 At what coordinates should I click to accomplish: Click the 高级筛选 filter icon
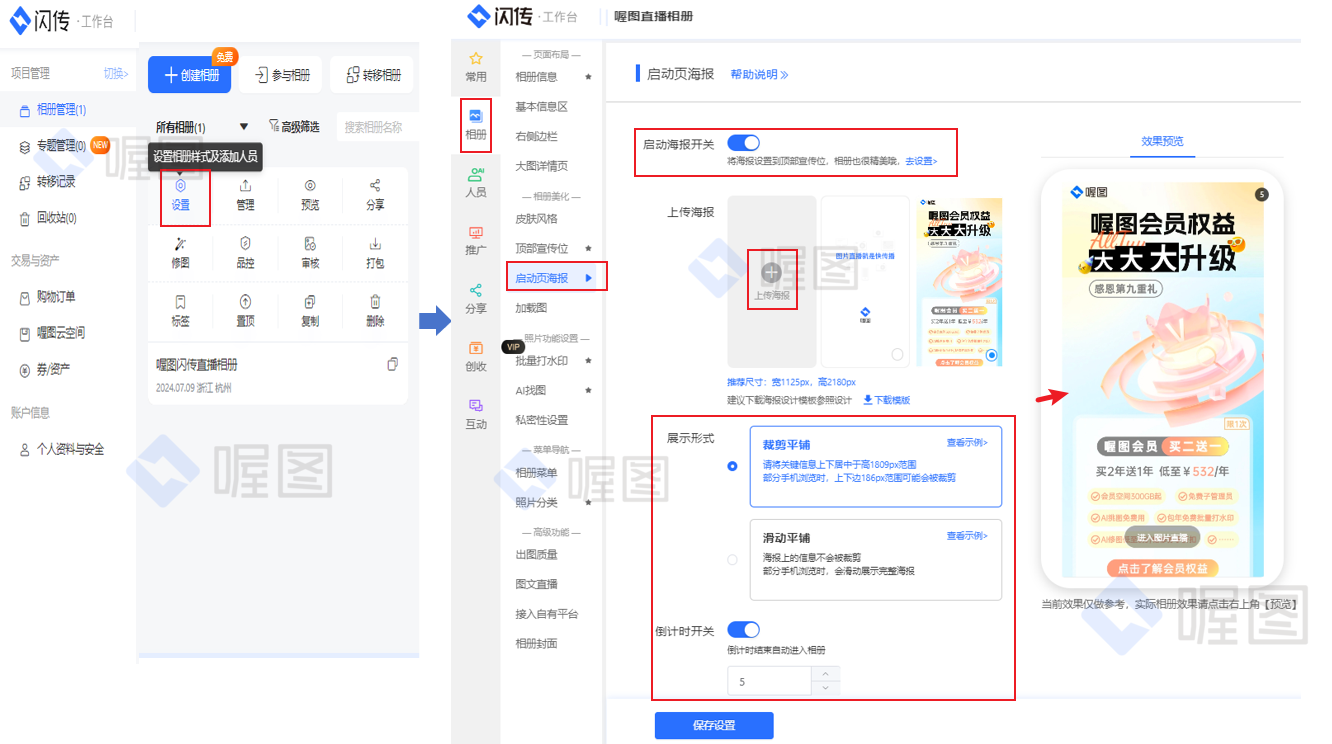click(274, 126)
